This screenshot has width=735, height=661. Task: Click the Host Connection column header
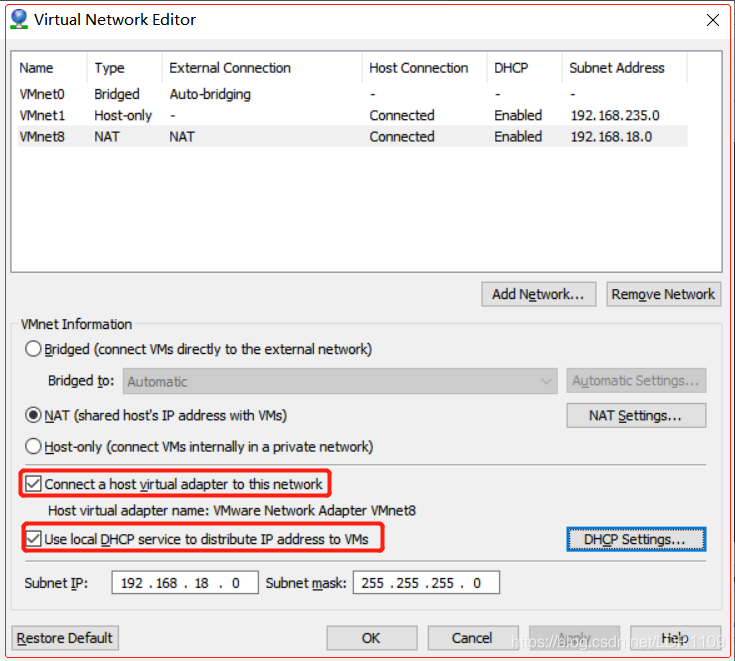coord(425,68)
